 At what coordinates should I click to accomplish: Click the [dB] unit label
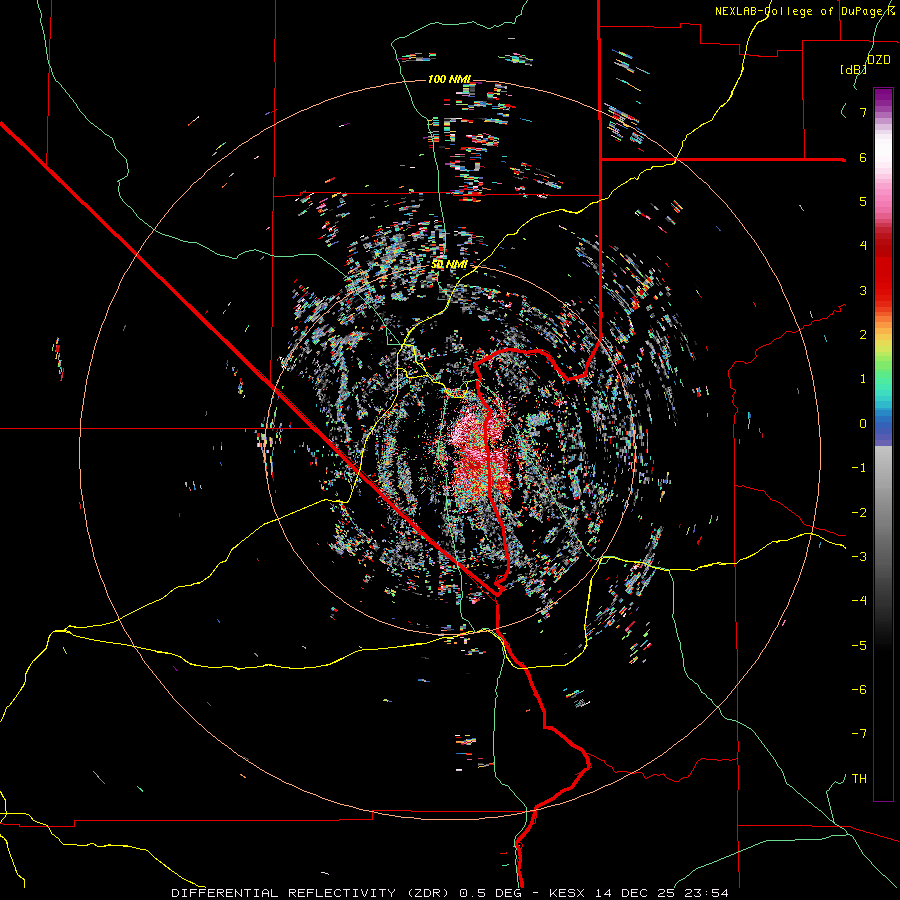coord(854,69)
